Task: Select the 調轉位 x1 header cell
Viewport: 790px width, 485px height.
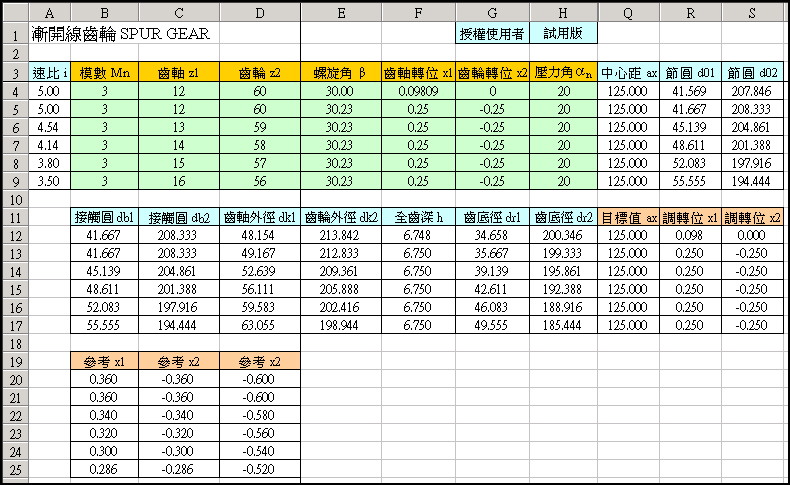Action: pos(690,218)
